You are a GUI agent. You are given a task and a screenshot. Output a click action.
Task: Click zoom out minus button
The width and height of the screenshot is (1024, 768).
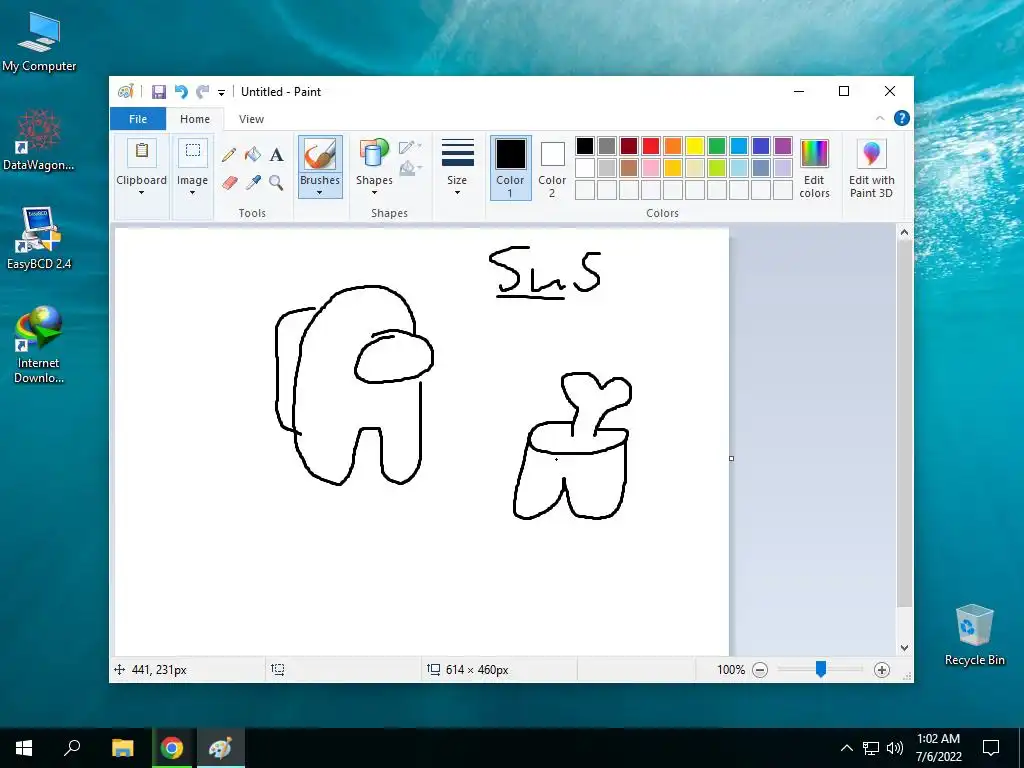click(x=760, y=669)
